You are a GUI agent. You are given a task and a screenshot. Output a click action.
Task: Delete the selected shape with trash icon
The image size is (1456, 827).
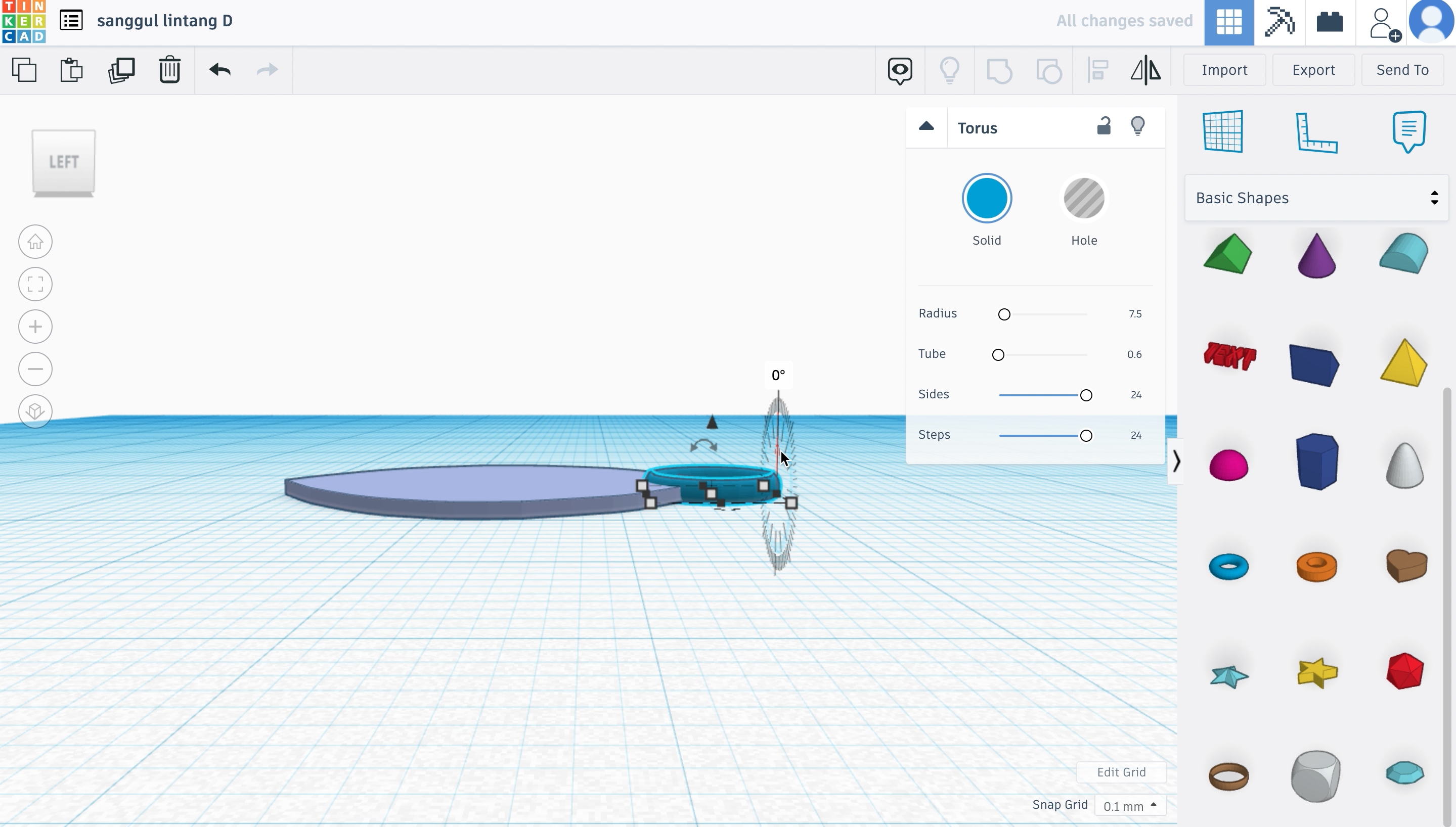click(x=170, y=70)
